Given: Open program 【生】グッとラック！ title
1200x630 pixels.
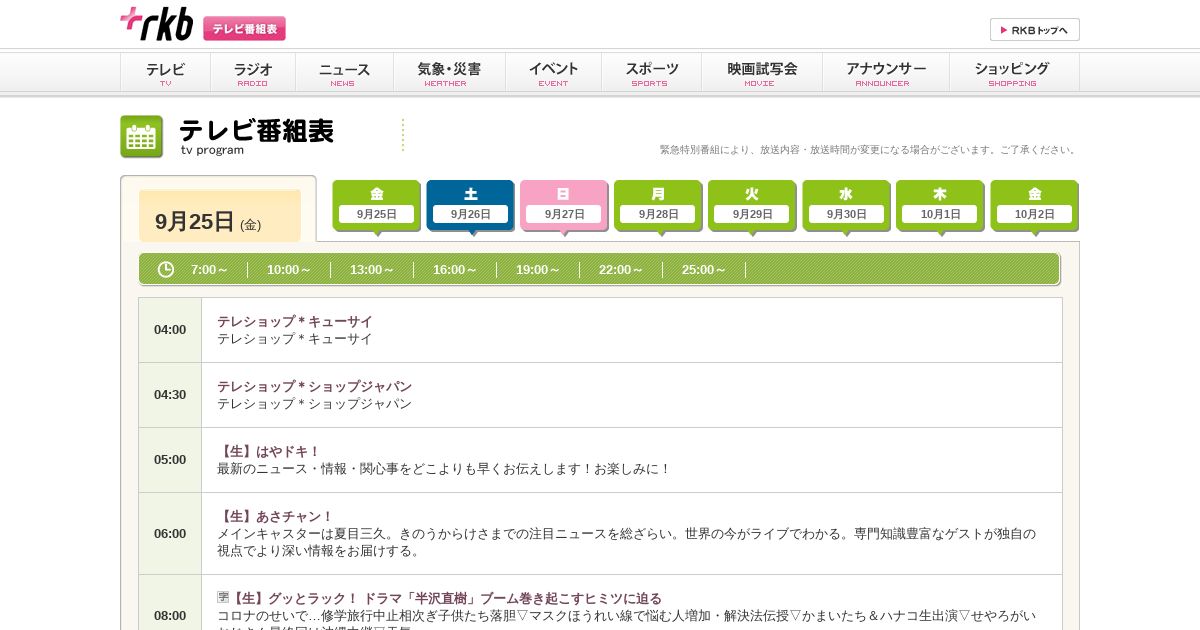Looking at the screenshot, I should pos(446,598).
